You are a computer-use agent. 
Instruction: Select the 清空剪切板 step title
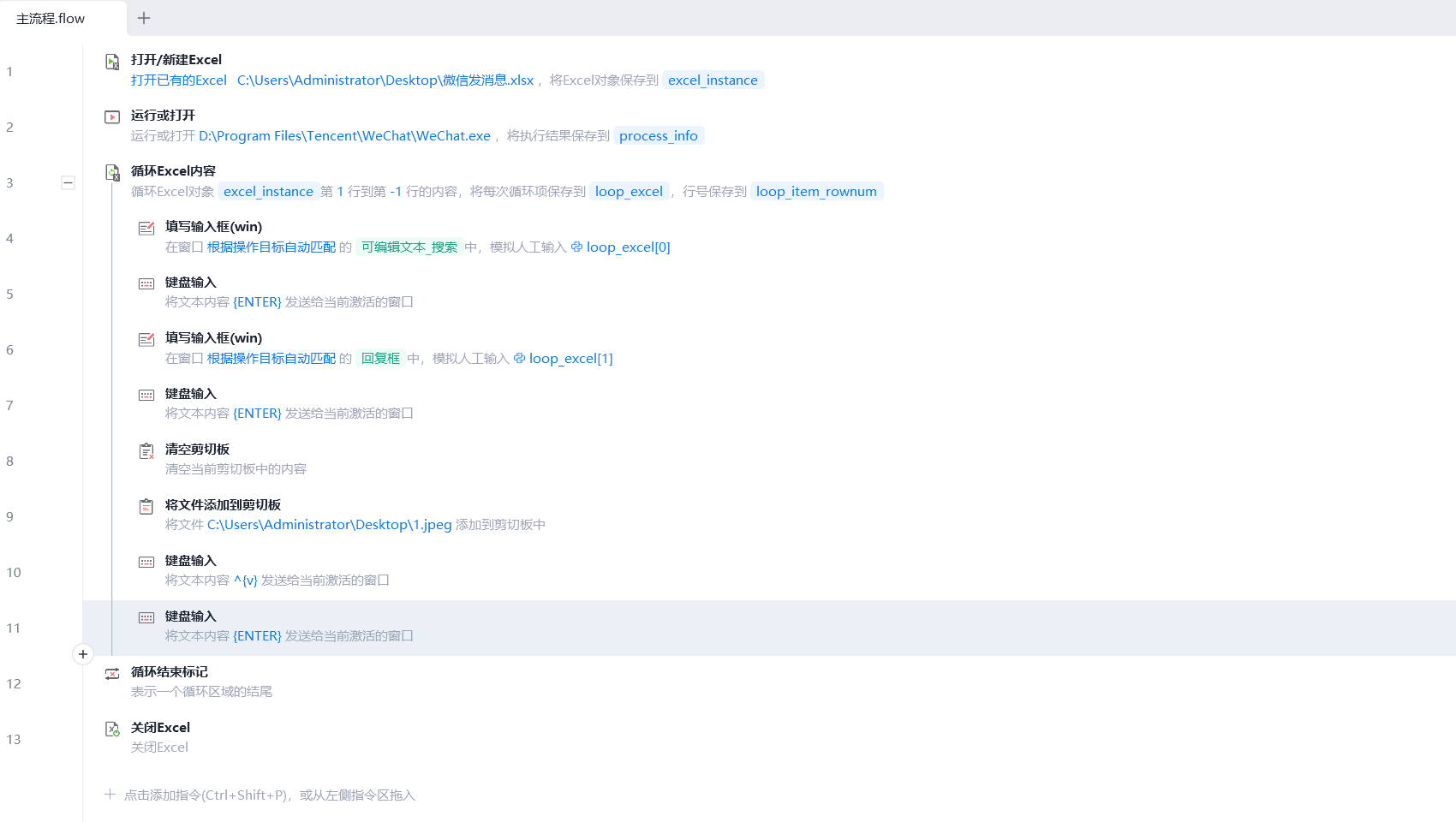(x=197, y=450)
